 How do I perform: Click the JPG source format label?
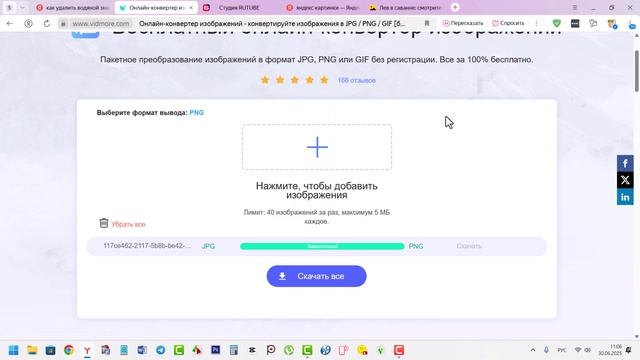coord(208,246)
